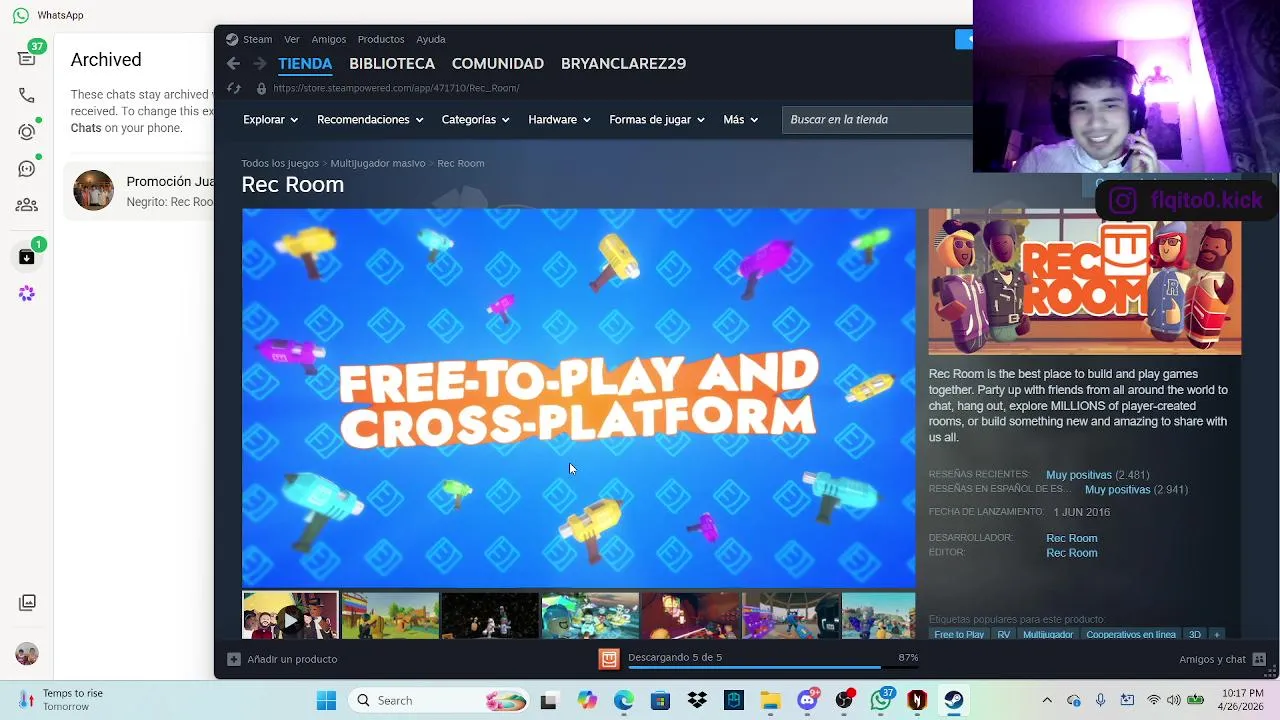The height and width of the screenshot is (720, 1280).
Task: Click the Multijugador tag
Action: coord(1048,634)
